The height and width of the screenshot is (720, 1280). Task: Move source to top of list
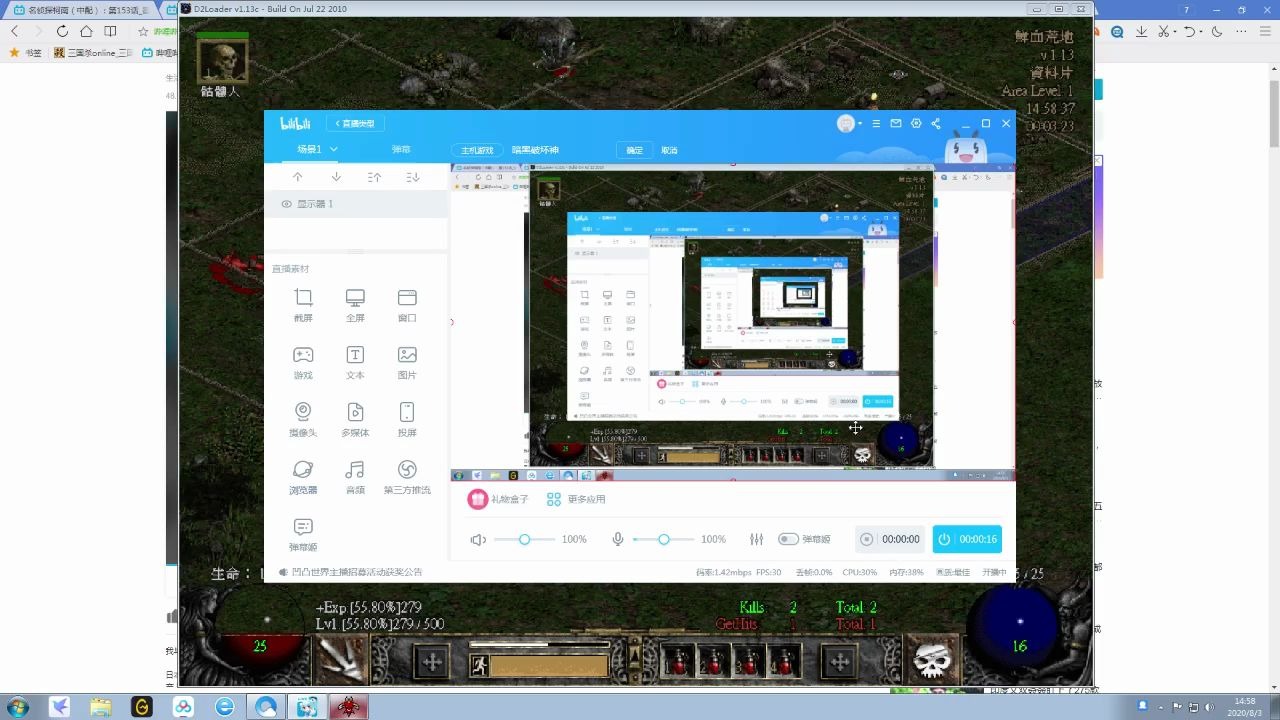point(374,177)
